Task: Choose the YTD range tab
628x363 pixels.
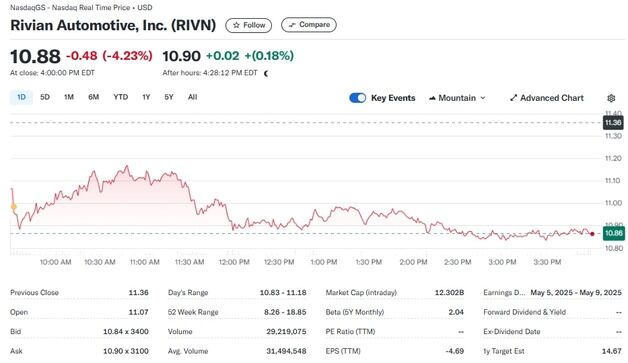Action: click(121, 97)
